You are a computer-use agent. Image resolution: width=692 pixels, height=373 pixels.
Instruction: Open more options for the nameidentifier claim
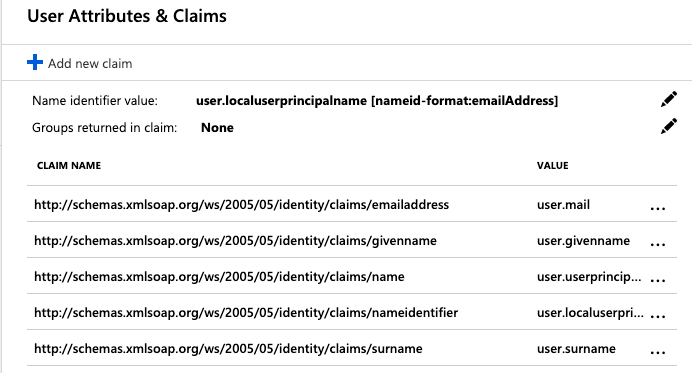tap(658, 316)
